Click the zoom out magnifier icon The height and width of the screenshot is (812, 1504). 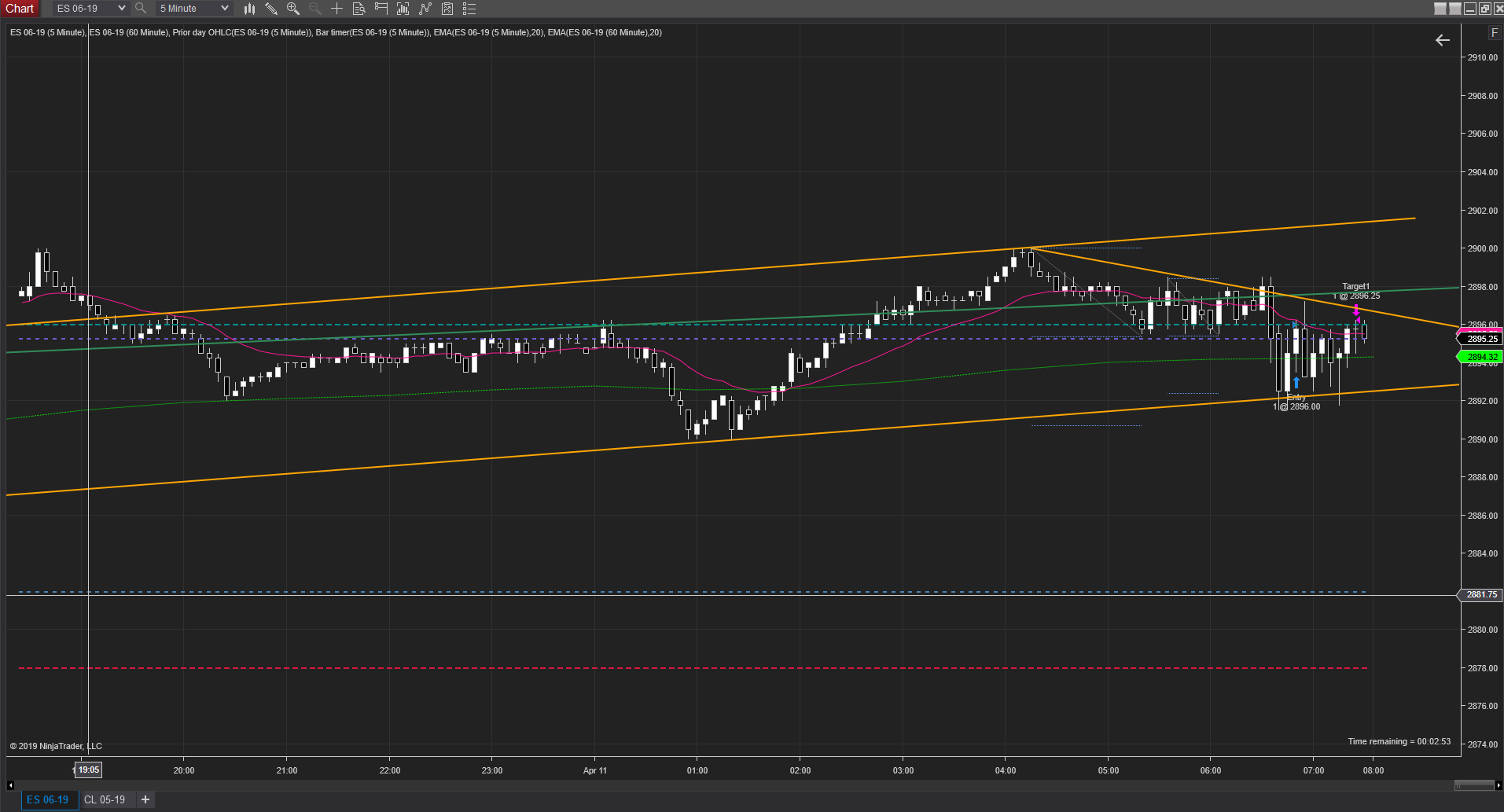(315, 9)
